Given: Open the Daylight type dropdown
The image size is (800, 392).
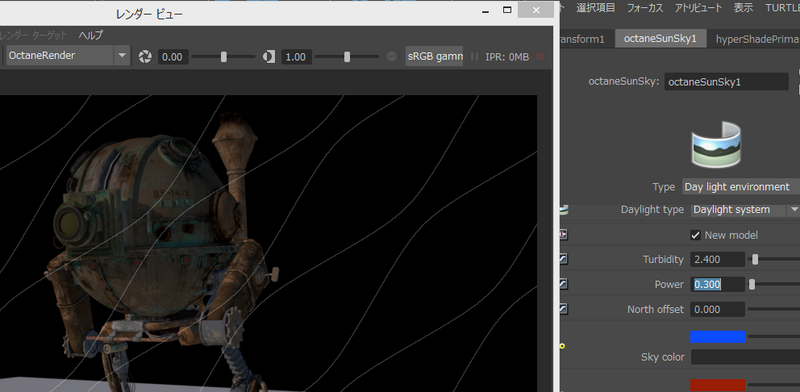Looking at the screenshot, I should pyautogui.click(x=745, y=210).
